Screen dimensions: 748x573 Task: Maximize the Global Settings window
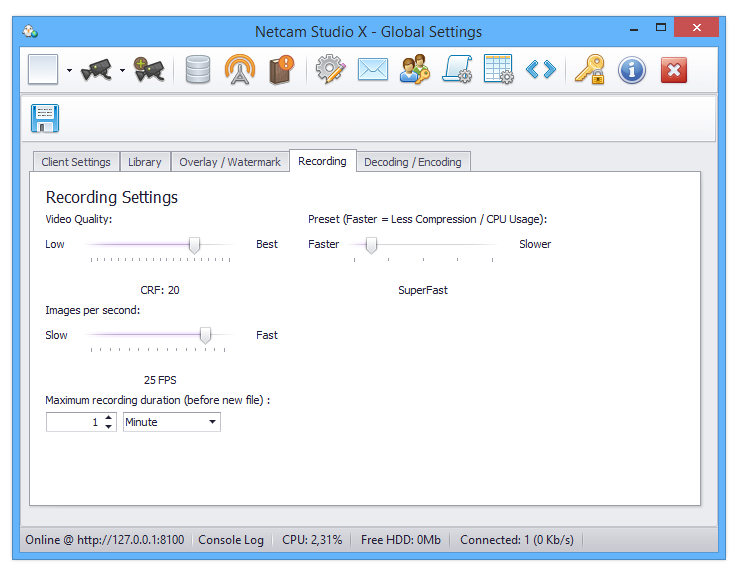pos(661,28)
